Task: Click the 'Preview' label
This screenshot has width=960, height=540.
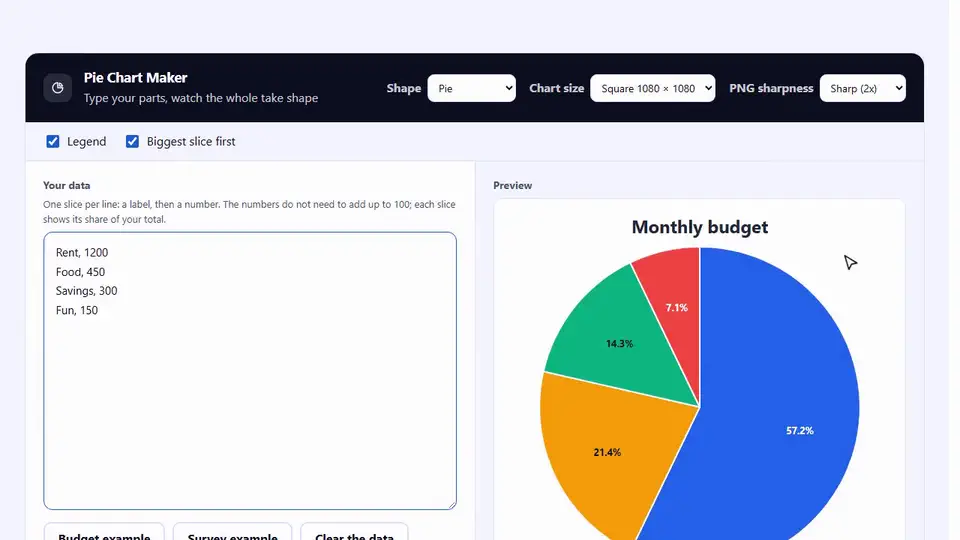Action: pos(512,186)
